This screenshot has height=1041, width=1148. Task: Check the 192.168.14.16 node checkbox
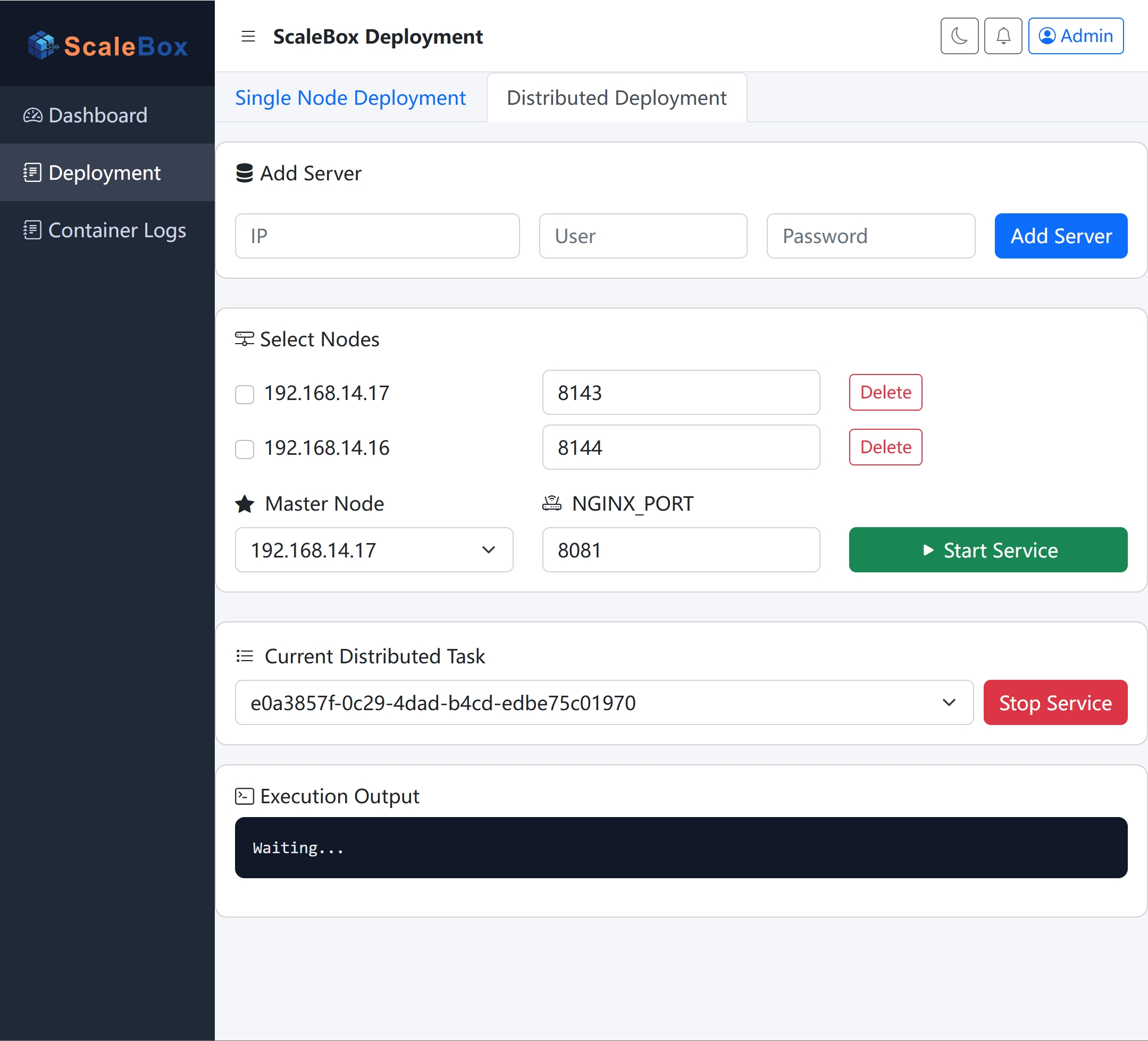244,449
